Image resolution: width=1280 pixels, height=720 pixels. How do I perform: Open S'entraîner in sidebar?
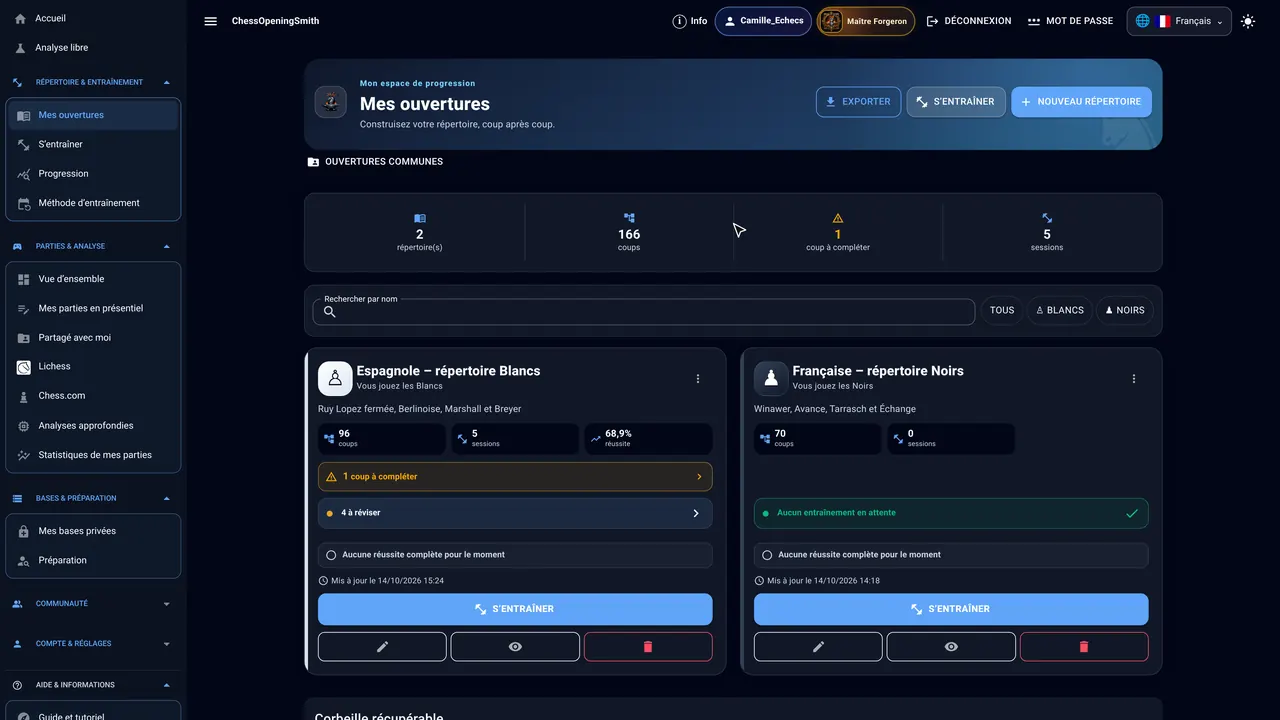coord(93,144)
